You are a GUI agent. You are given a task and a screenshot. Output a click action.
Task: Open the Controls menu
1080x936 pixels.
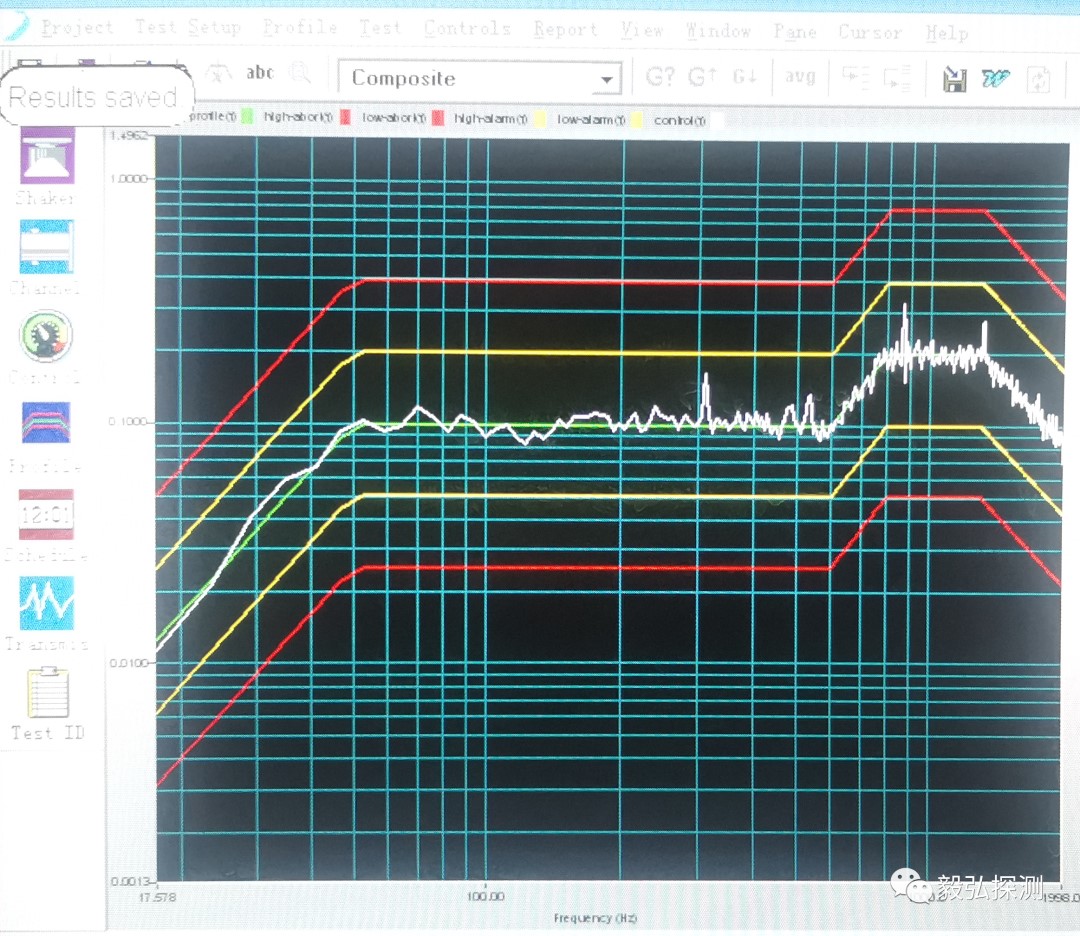[467, 29]
